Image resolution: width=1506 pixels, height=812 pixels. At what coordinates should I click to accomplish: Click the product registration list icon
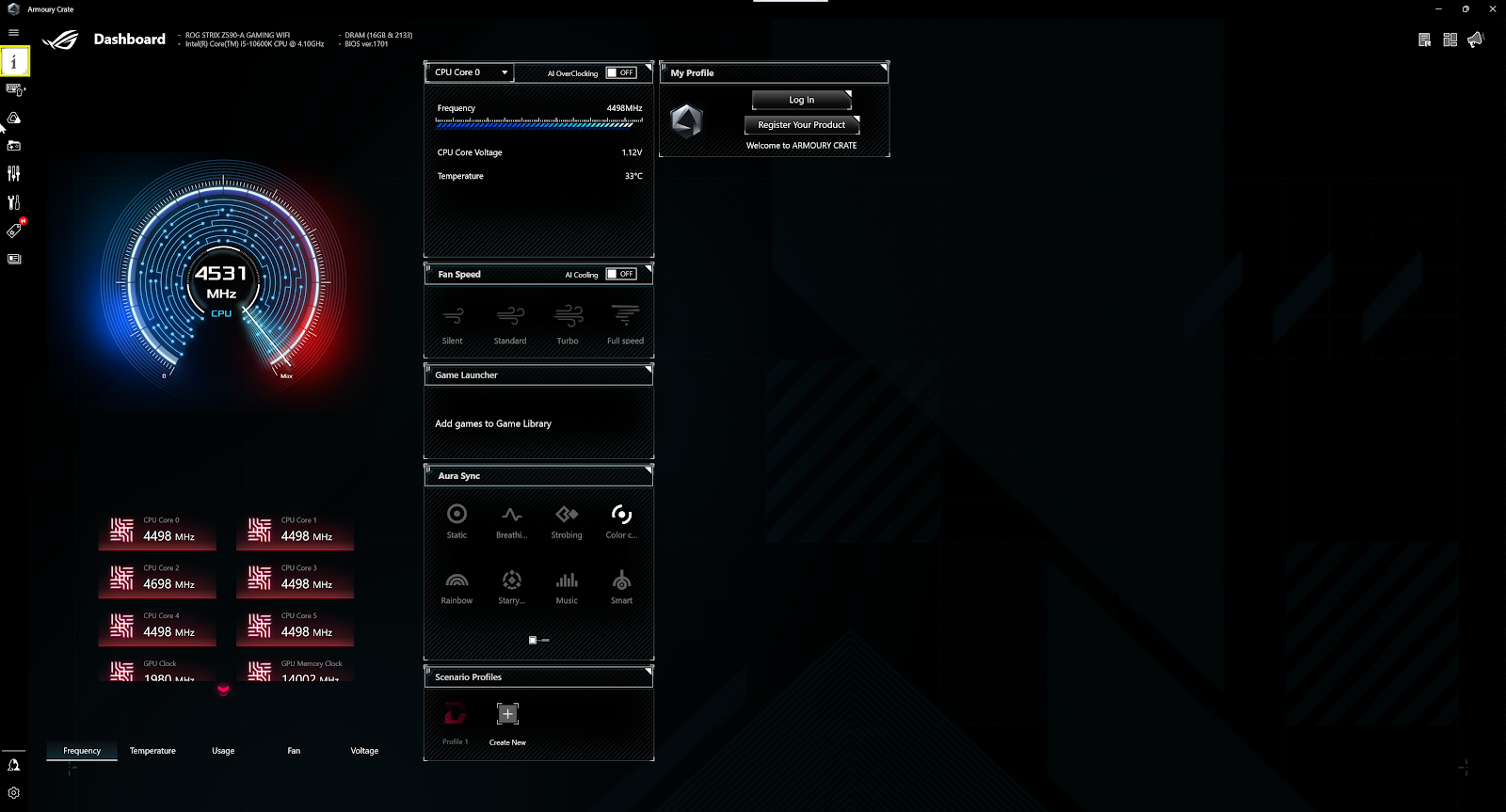pos(1425,40)
